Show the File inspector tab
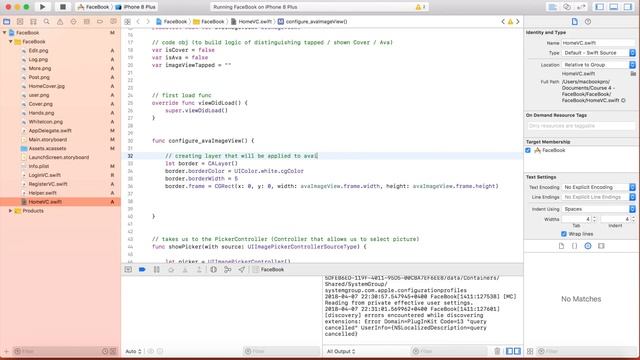 coord(575,22)
